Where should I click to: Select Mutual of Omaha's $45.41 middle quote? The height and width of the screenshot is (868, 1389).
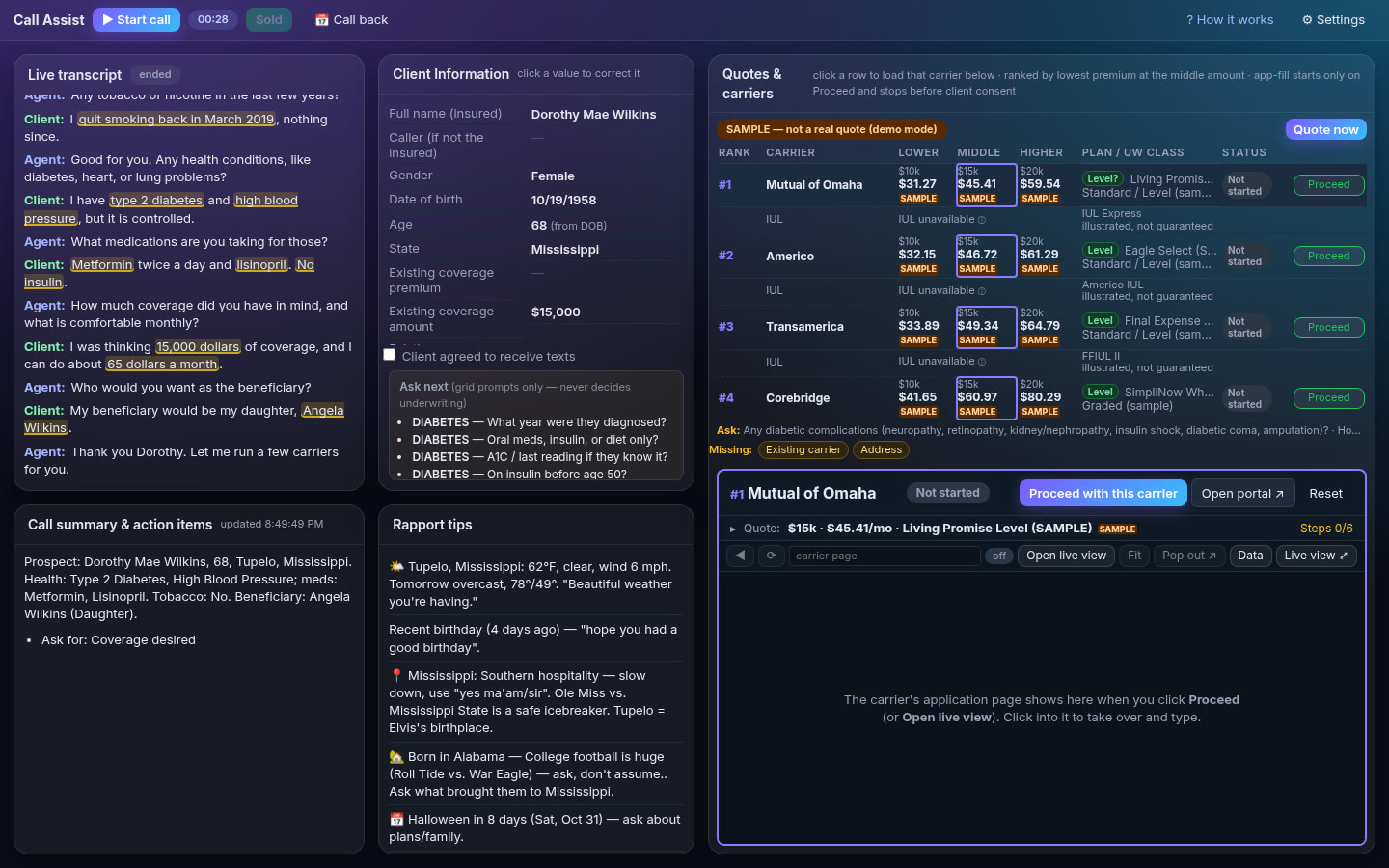click(986, 184)
